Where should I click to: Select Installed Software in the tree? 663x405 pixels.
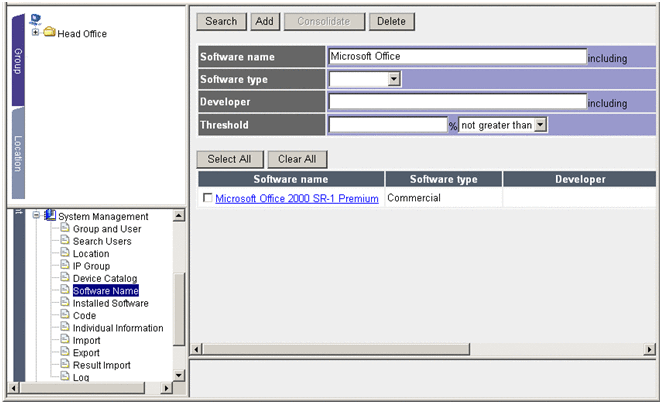[x=110, y=303]
